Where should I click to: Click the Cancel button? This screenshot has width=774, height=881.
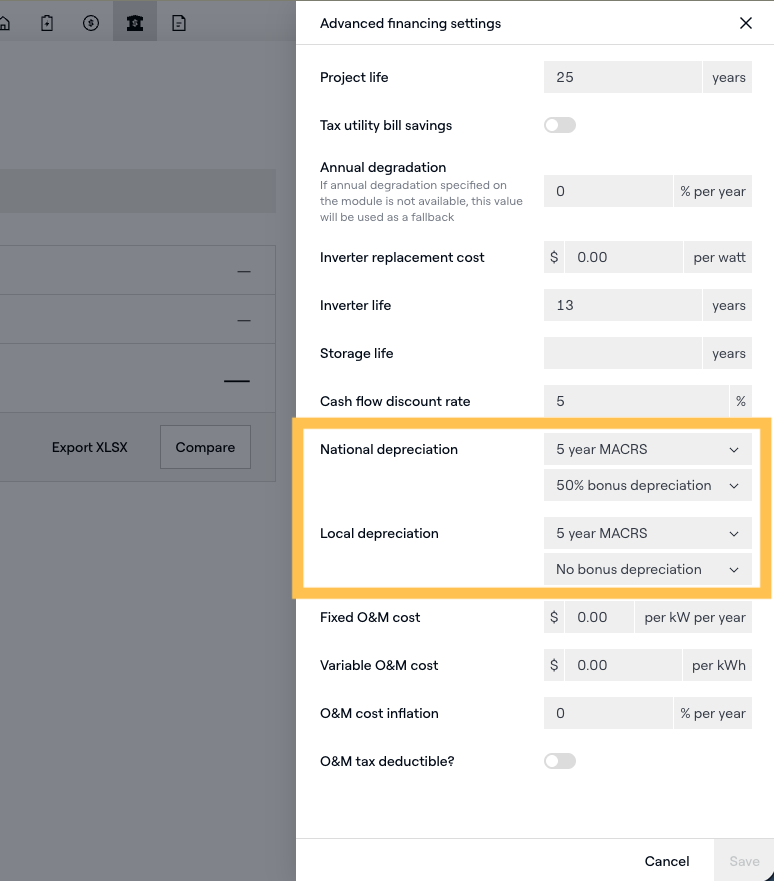pos(667,861)
